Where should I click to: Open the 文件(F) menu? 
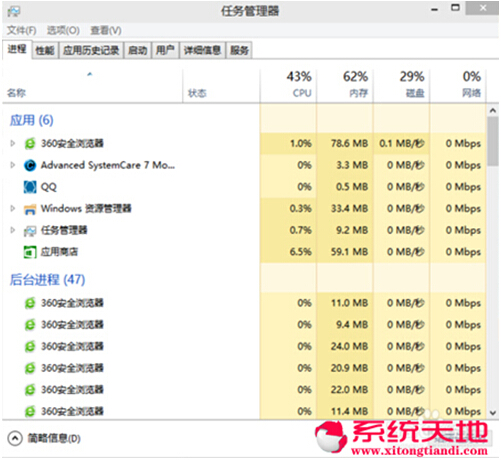[22, 31]
